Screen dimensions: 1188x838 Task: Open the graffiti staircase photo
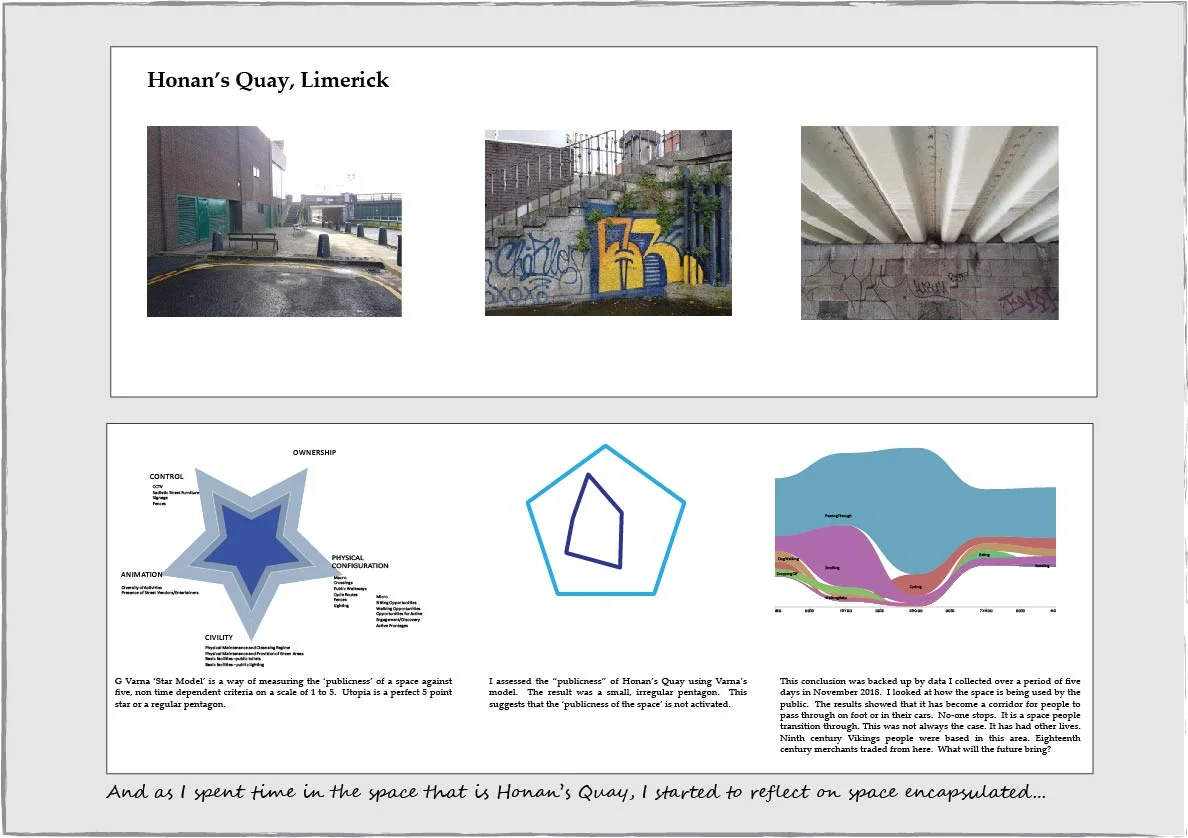coord(608,223)
